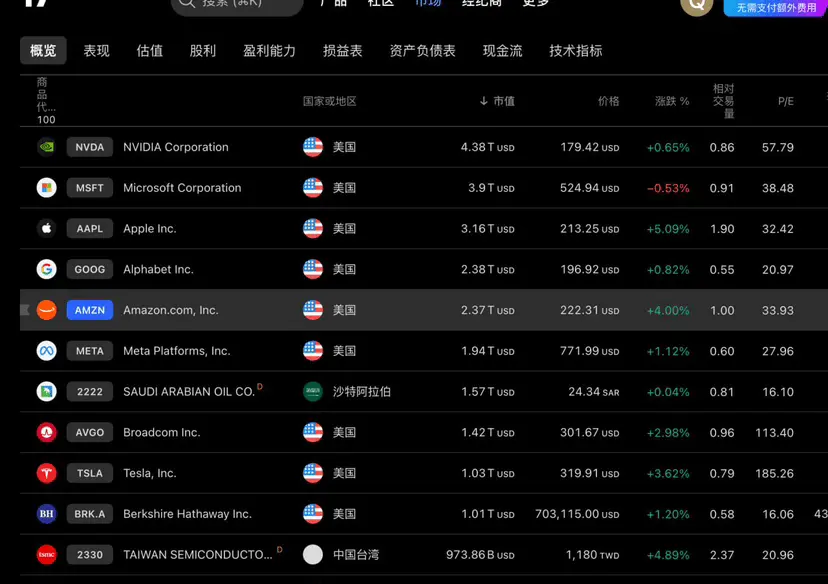The image size is (828, 584).
Task: Click the Tesla logo icon
Action: pos(46,473)
